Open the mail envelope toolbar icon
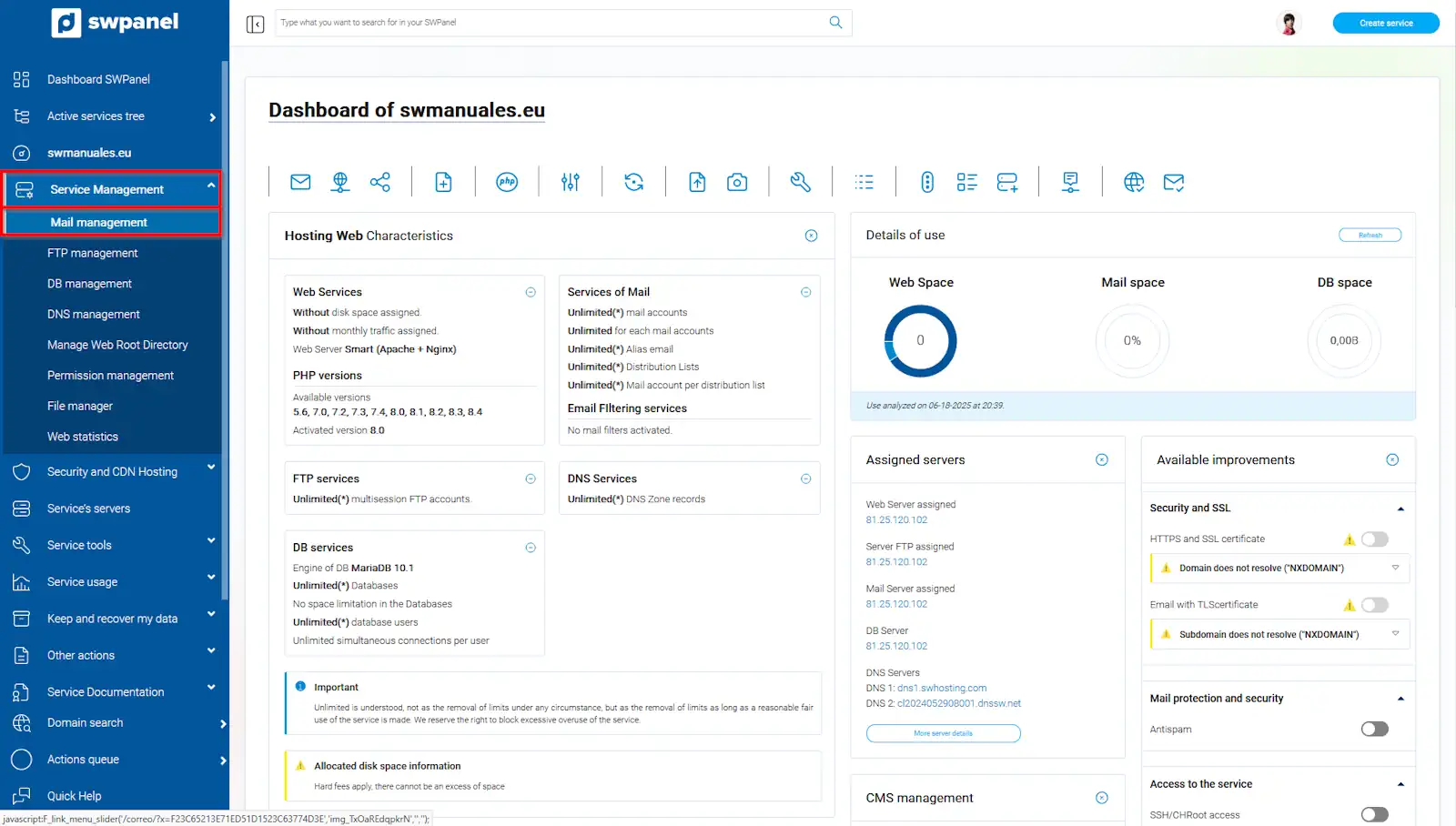This screenshot has height=826, width=1456. coord(300,182)
